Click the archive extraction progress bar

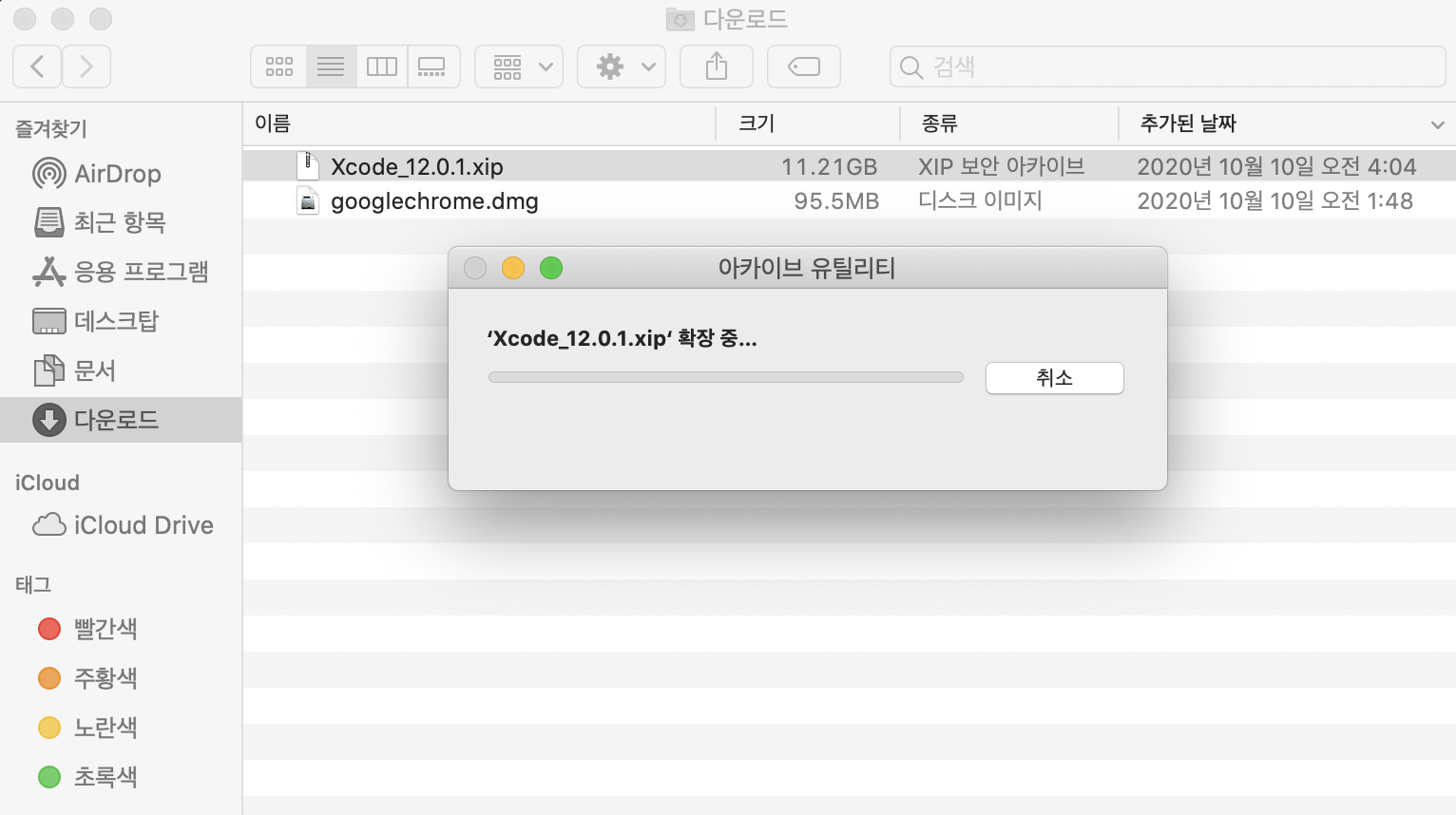[726, 377]
